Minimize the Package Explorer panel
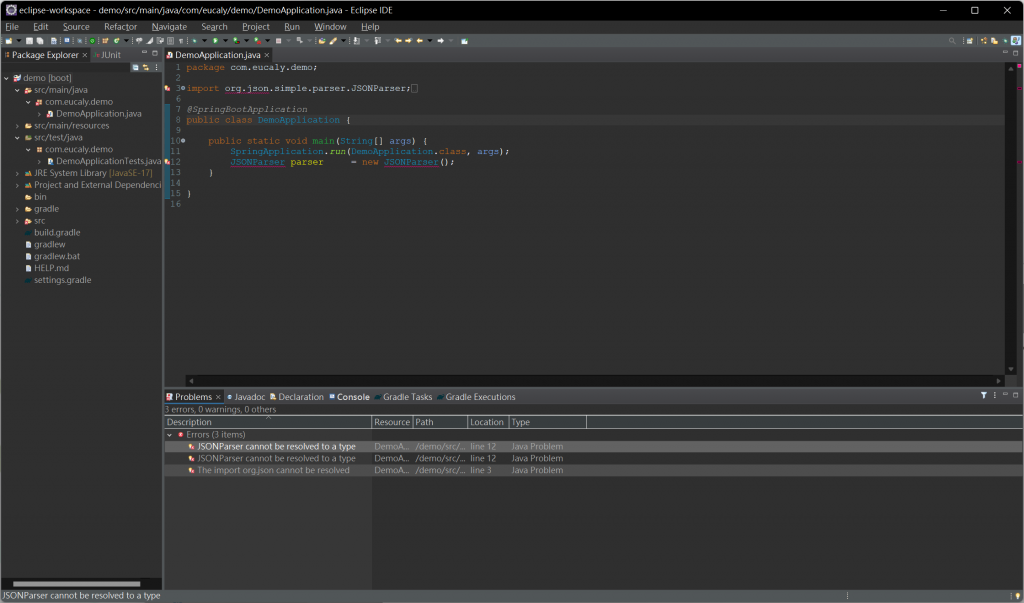Image resolution: width=1024 pixels, height=603 pixels. [144, 54]
